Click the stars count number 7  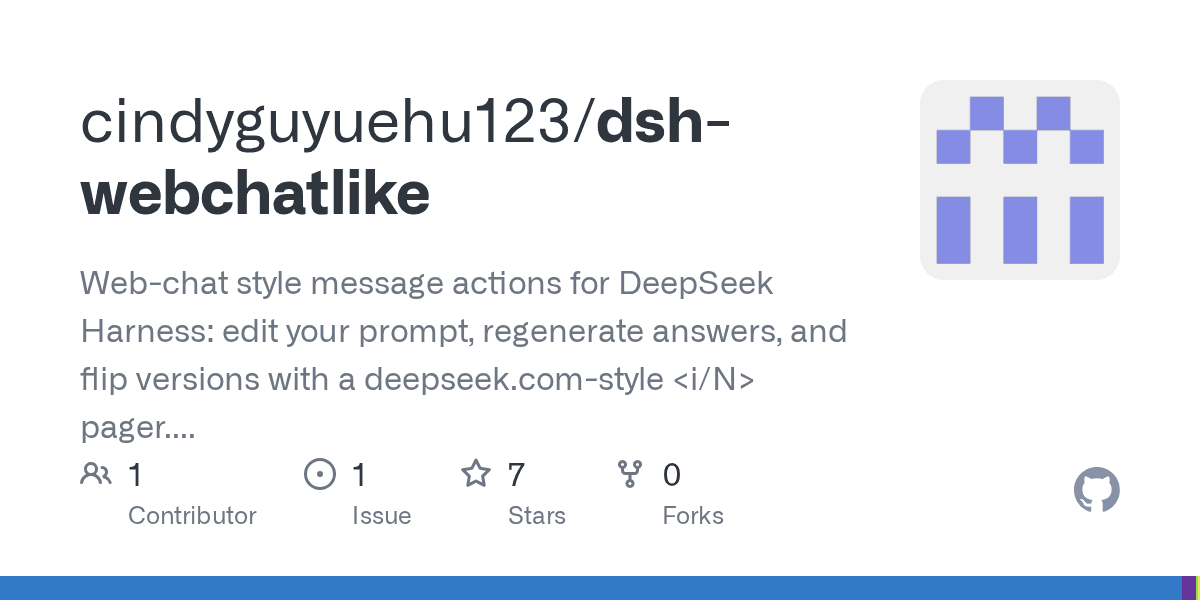516,475
